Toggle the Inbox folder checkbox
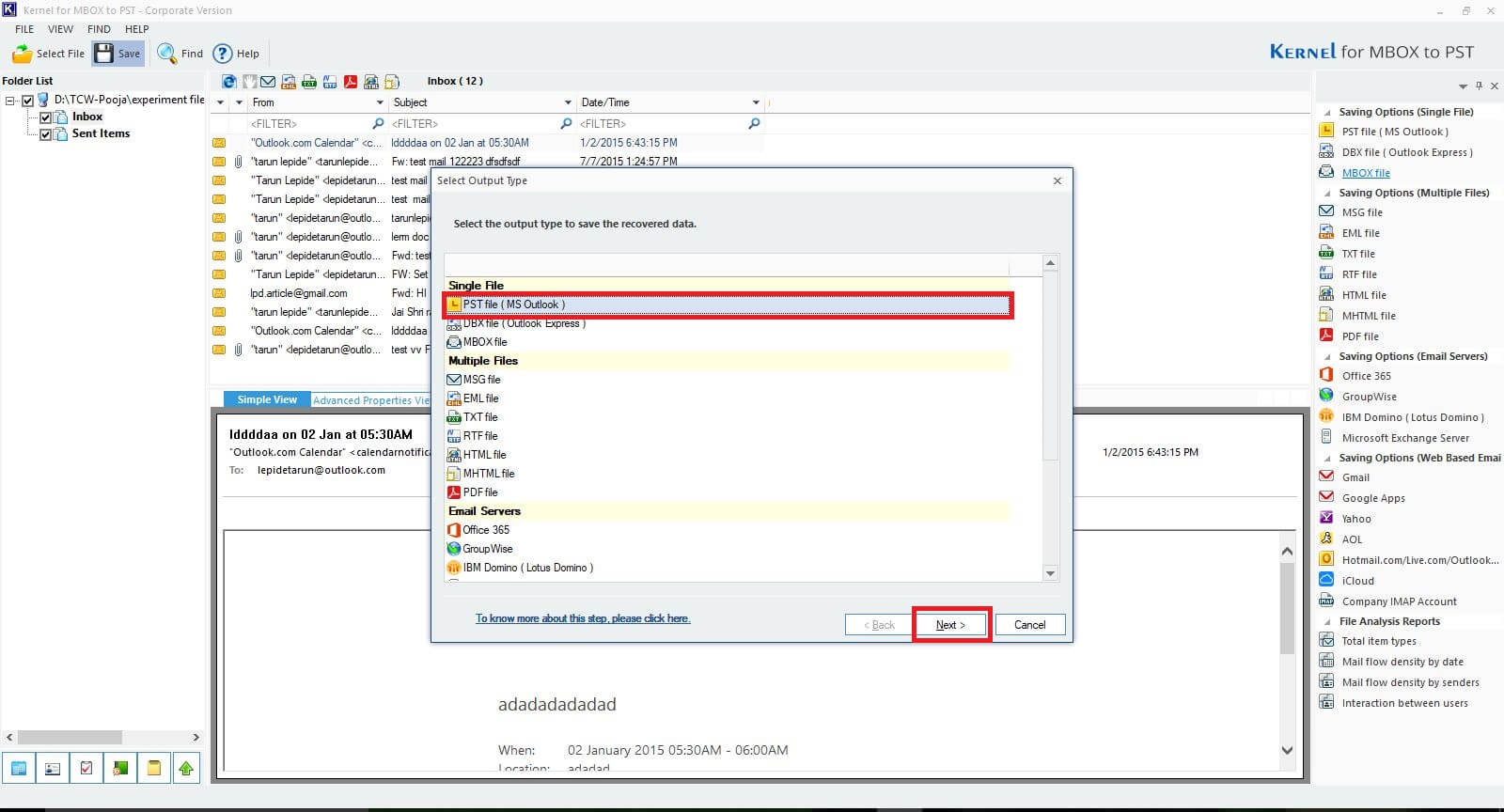This screenshot has height=812, width=1504. pos(45,117)
